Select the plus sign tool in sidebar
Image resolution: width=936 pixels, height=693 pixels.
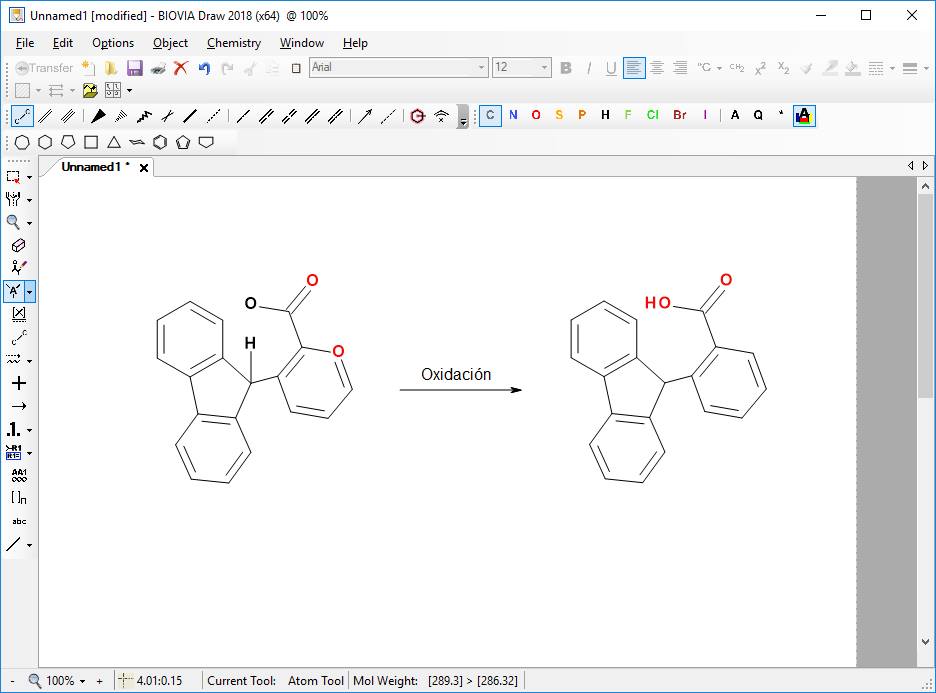19,383
